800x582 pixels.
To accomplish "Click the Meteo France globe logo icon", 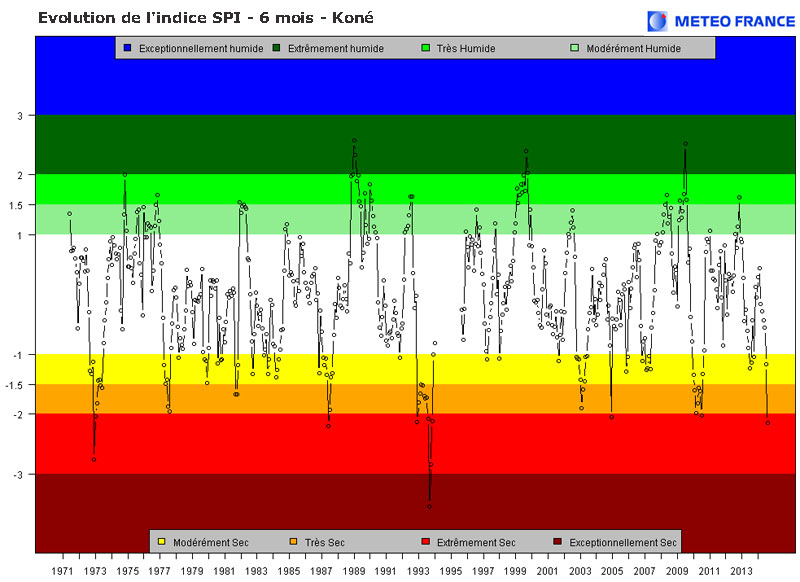I will click(657, 21).
